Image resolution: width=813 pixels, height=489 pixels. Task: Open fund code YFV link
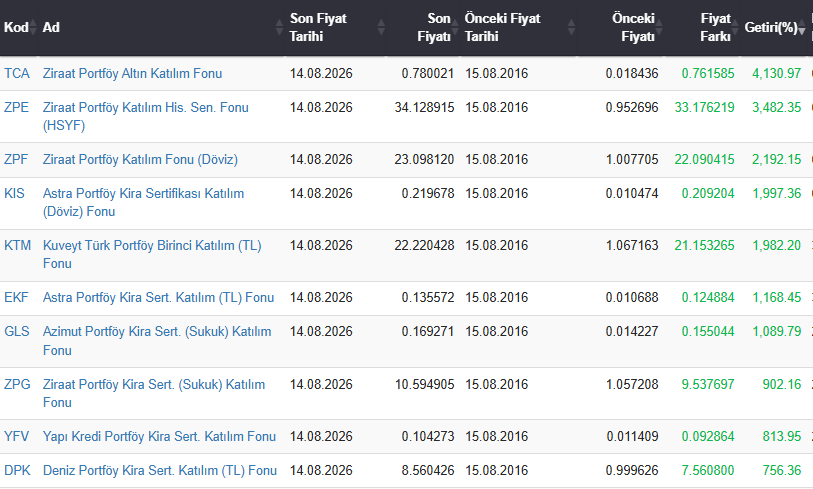coord(17,437)
